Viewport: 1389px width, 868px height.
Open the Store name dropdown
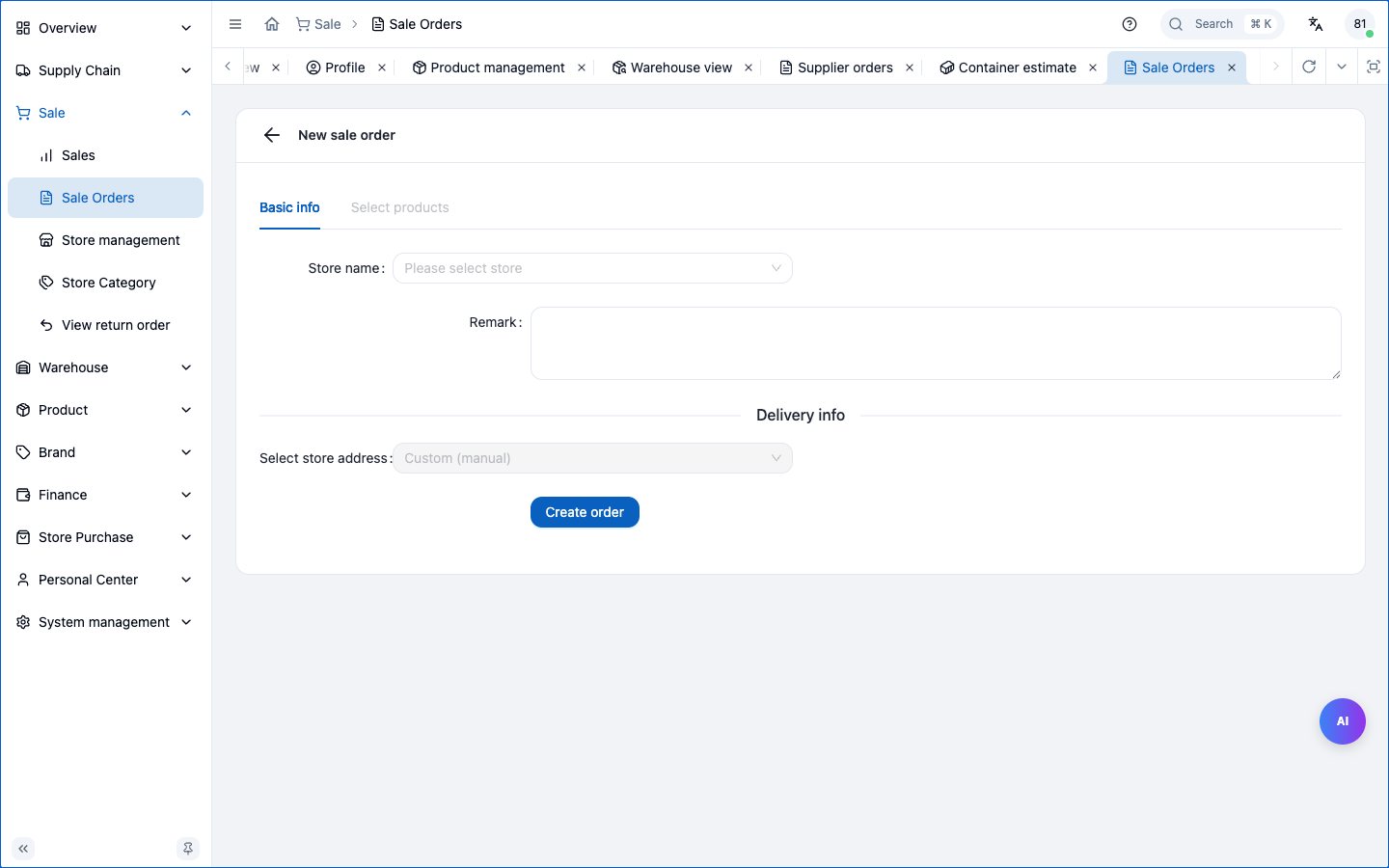tap(592, 268)
